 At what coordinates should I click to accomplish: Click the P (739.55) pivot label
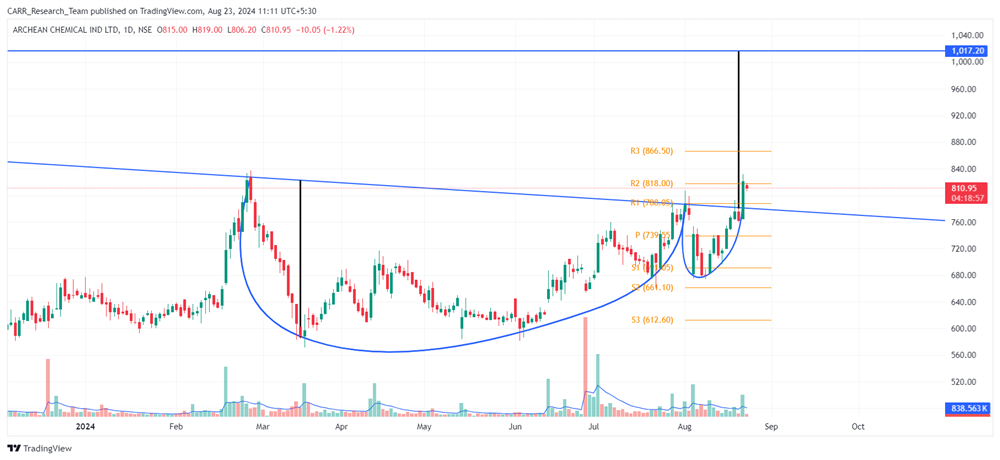coord(652,235)
